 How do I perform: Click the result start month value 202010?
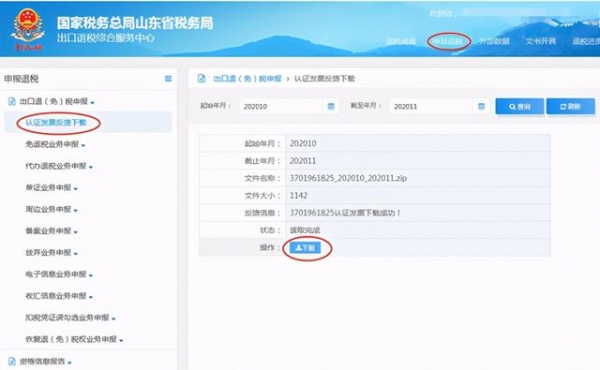pyautogui.click(x=303, y=143)
